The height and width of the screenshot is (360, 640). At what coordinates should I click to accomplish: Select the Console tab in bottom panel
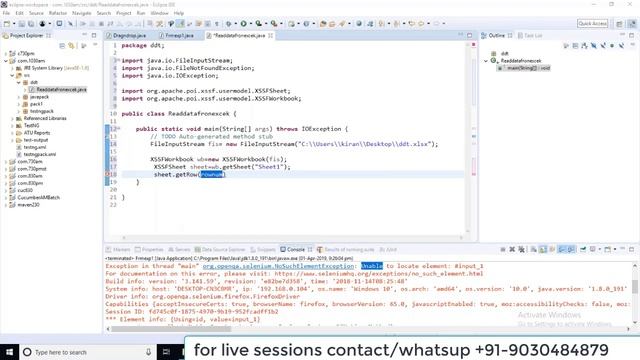click(x=296, y=249)
